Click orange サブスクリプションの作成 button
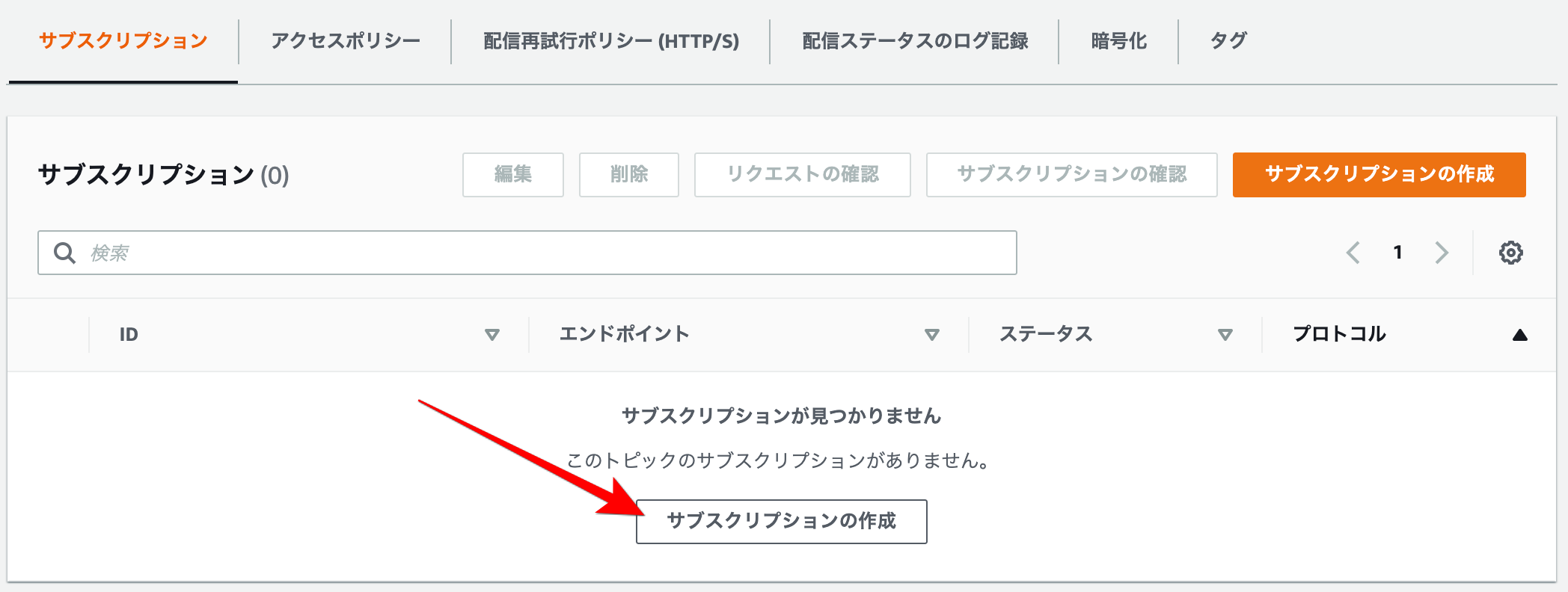Screen dimensions: 1568x592 (x=1379, y=175)
